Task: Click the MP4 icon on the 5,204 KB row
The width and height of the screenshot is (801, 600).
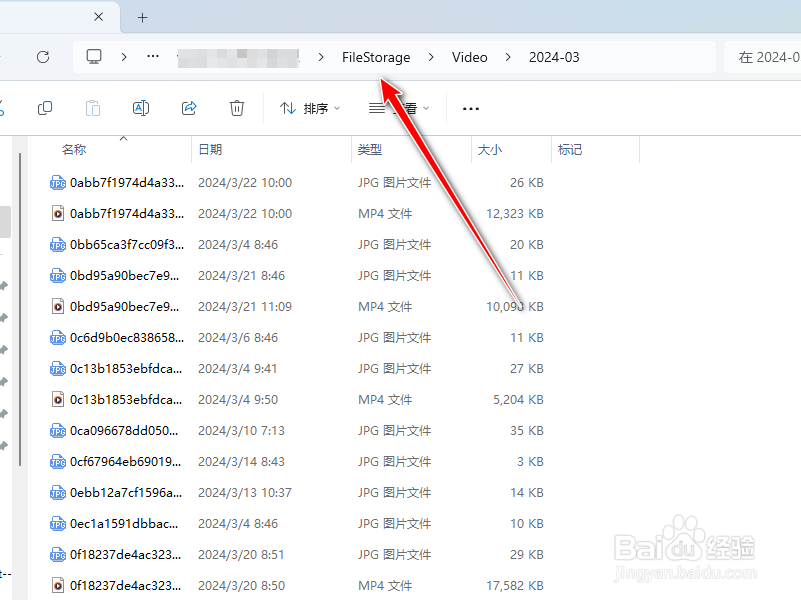Action: [x=58, y=399]
